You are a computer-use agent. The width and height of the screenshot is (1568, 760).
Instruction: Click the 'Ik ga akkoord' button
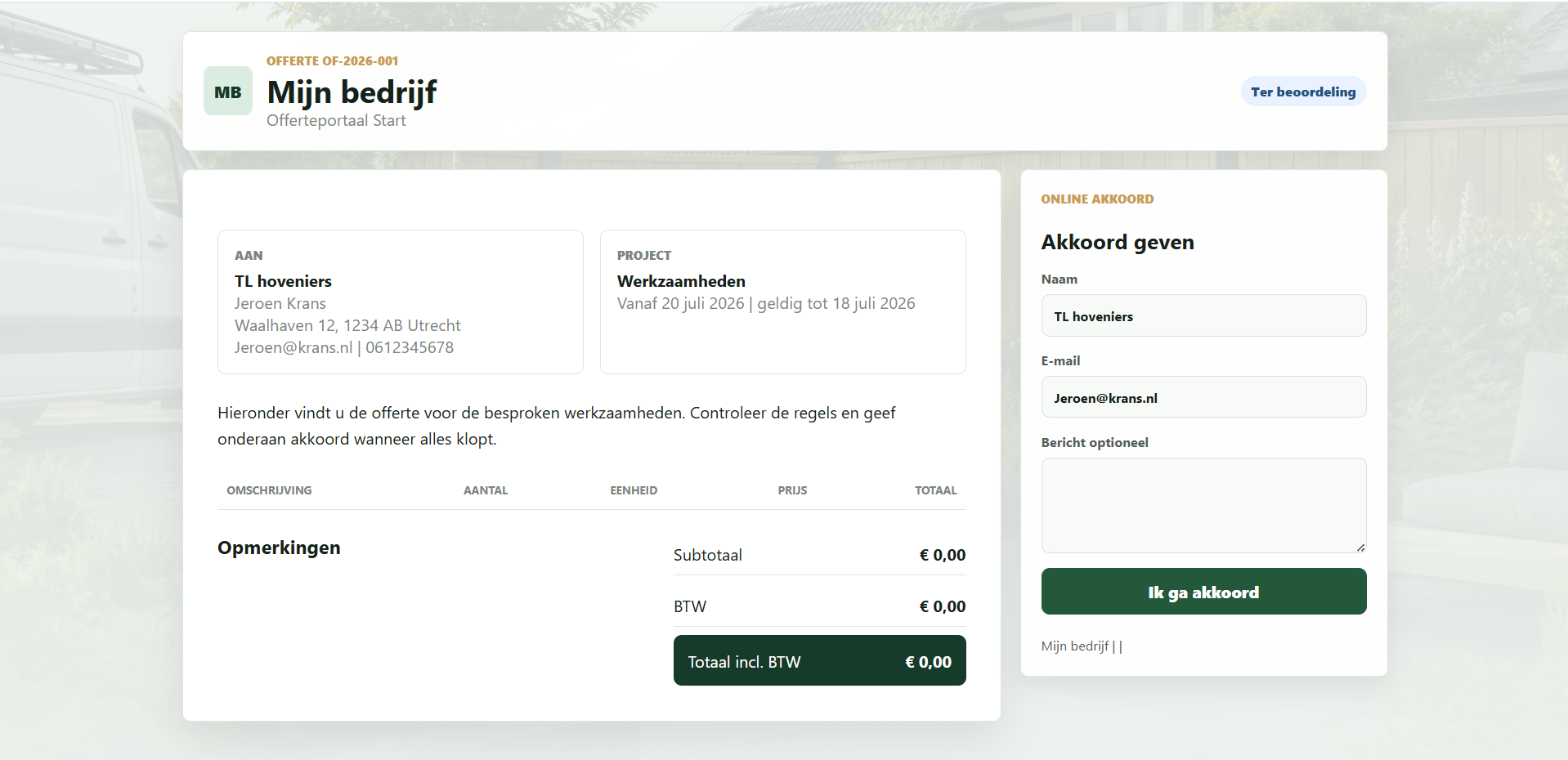pyautogui.click(x=1203, y=592)
